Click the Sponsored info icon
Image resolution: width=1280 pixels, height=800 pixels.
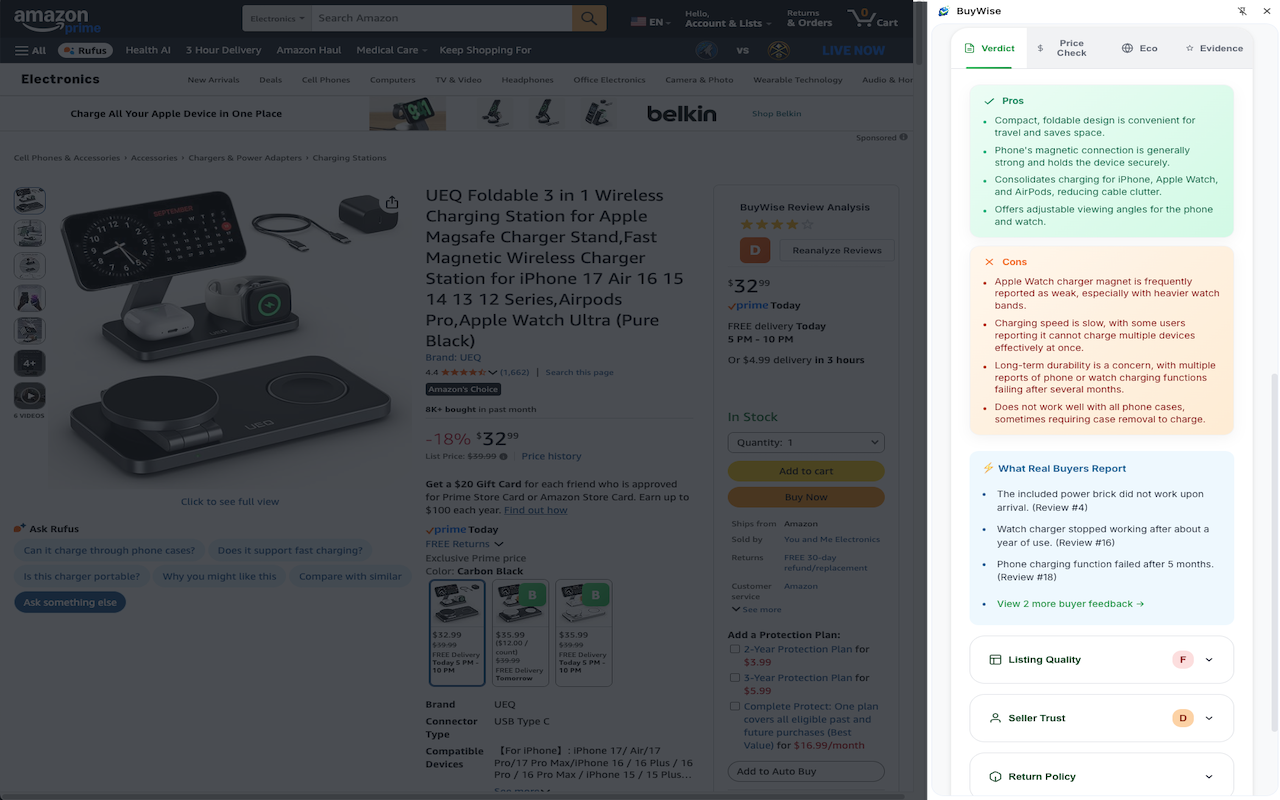pyautogui.click(x=903, y=137)
